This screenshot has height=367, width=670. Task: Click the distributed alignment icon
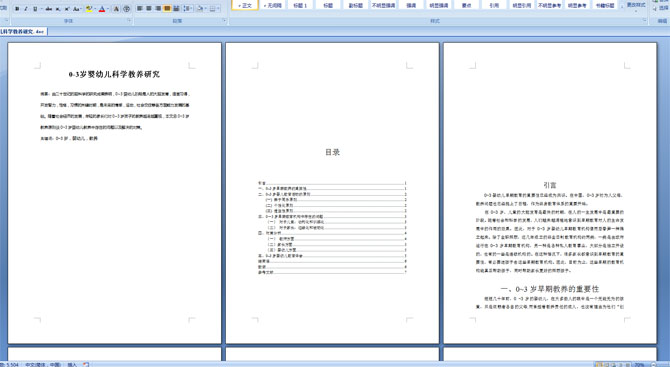[x=176, y=9]
